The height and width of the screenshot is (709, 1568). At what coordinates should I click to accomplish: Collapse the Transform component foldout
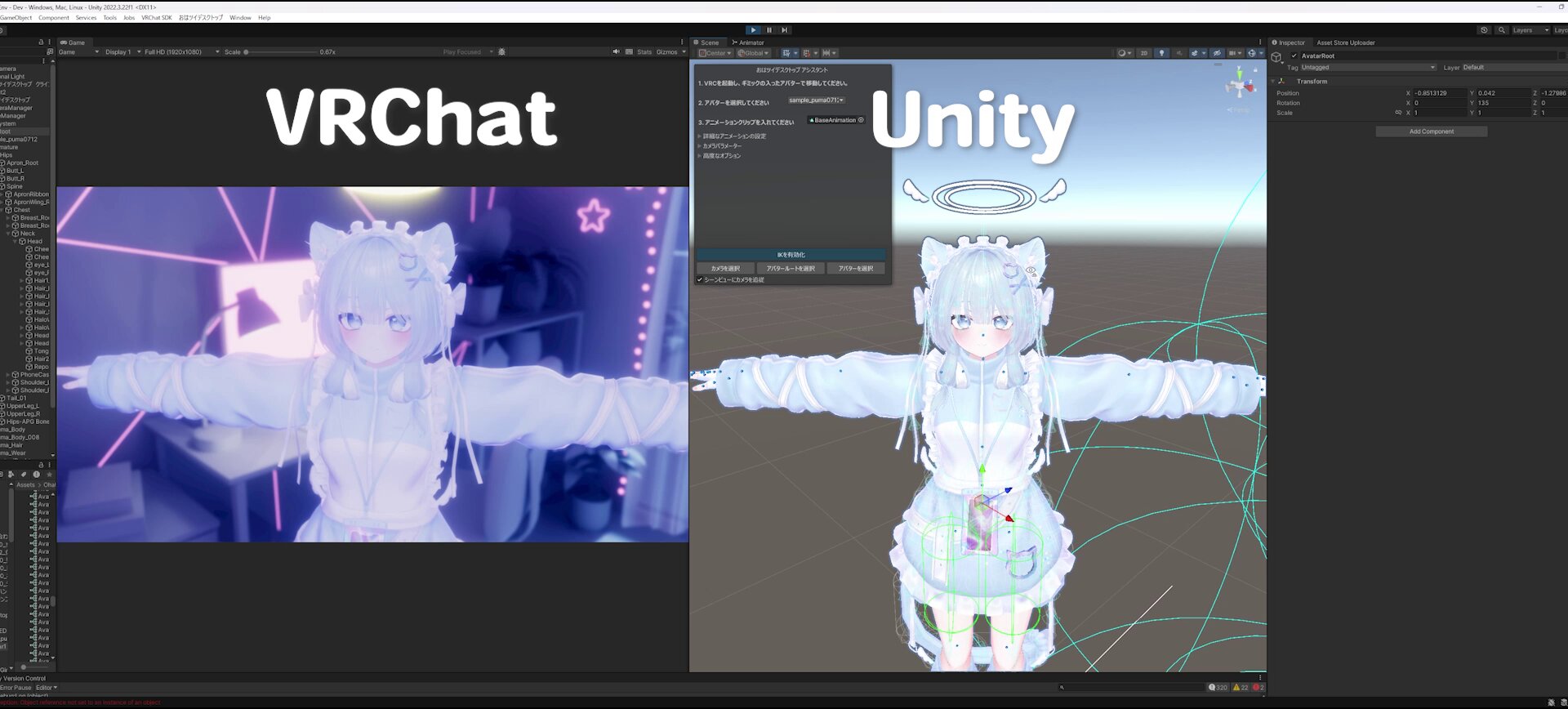pyautogui.click(x=1273, y=82)
